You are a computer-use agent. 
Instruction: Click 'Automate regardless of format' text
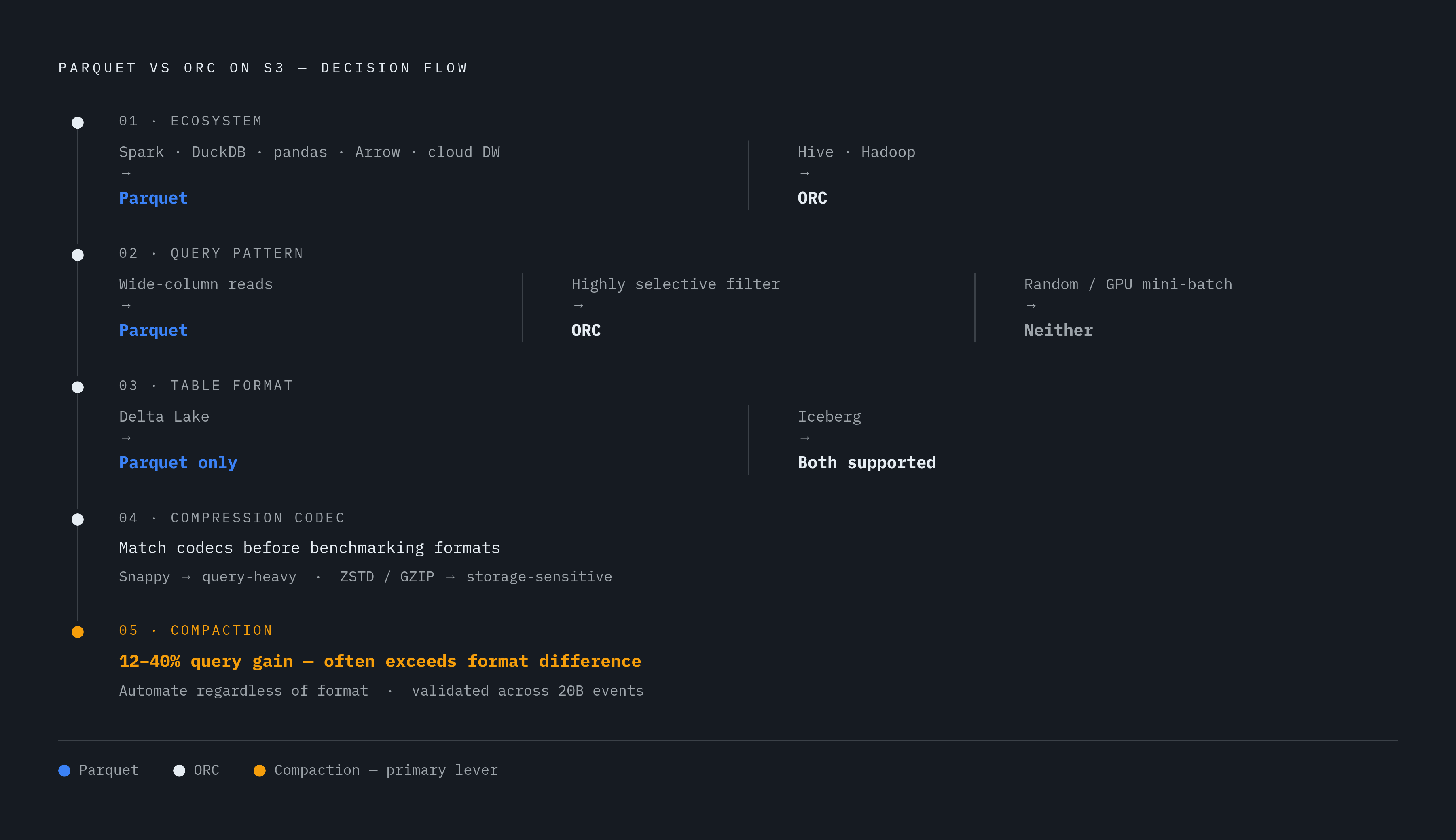(243, 691)
